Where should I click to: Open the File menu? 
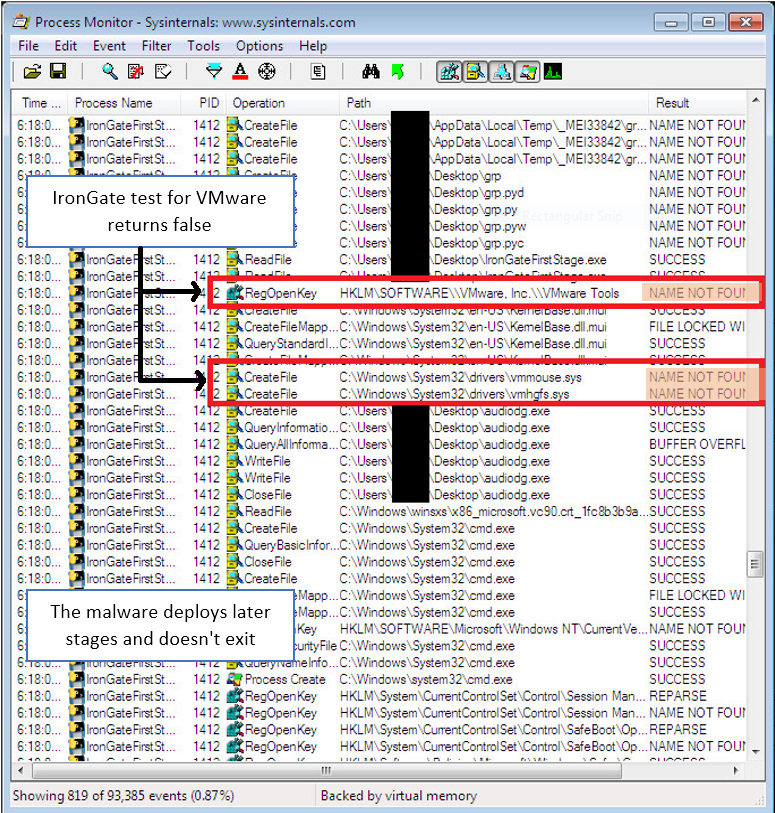pyautogui.click(x=29, y=46)
